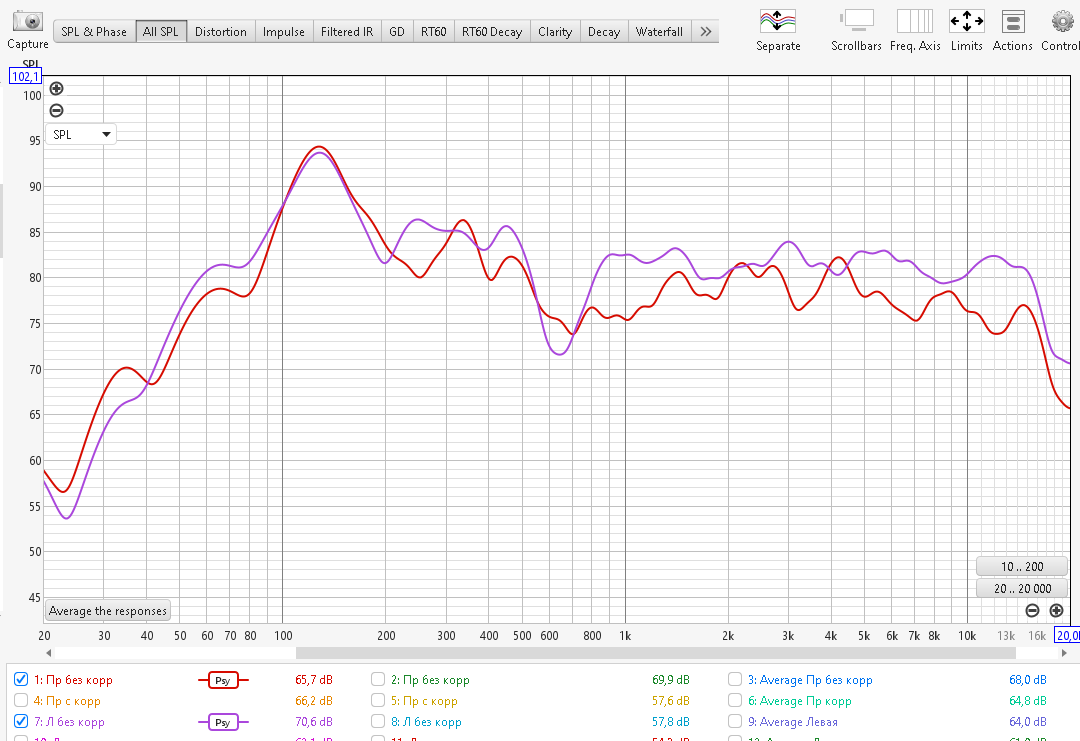
Task: Open the Controls gear icon
Action: (1063, 21)
